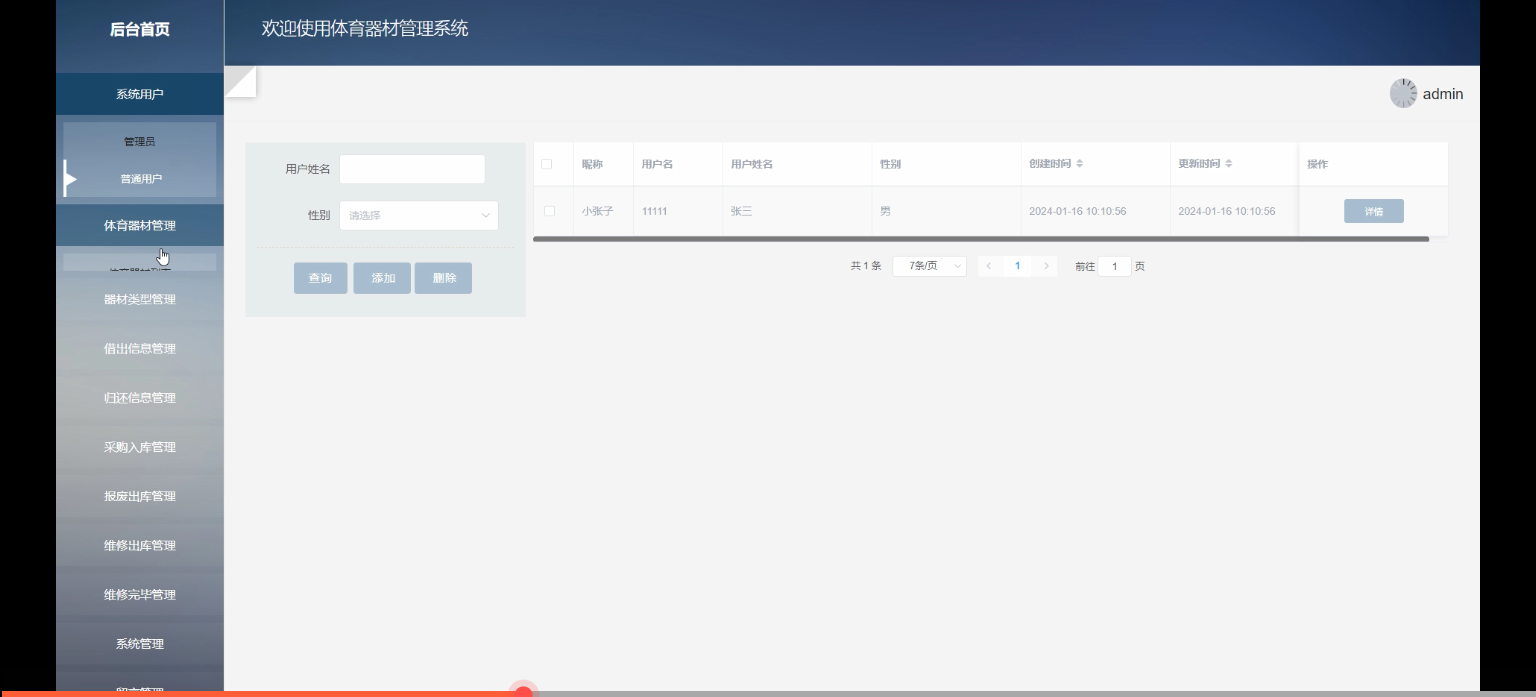Select 管理员 submenu item
Viewport: 1536px width, 697px height.
point(140,142)
